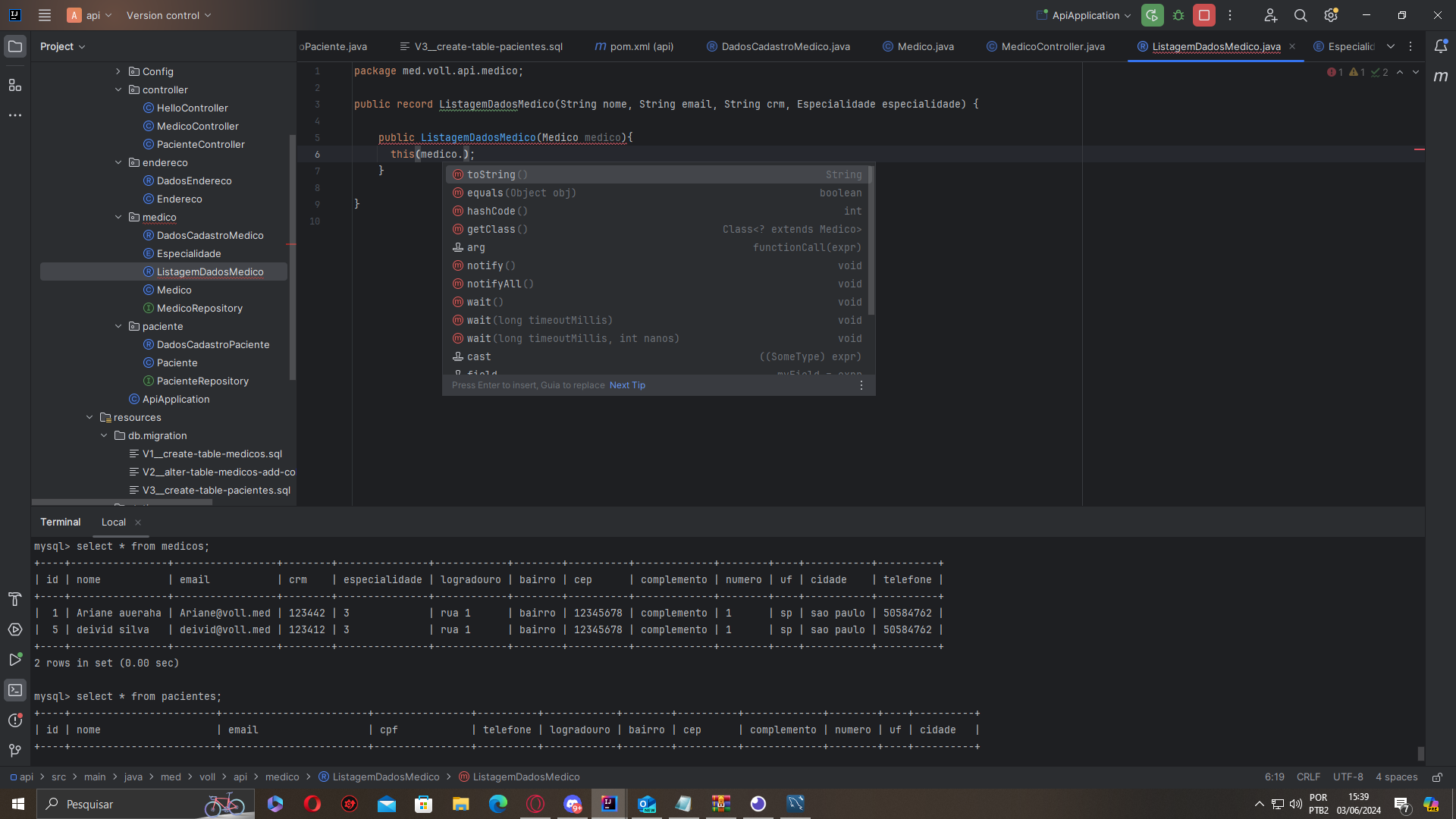The height and width of the screenshot is (819, 1456).
Task: Open the api project dropdown
Action: [90, 15]
